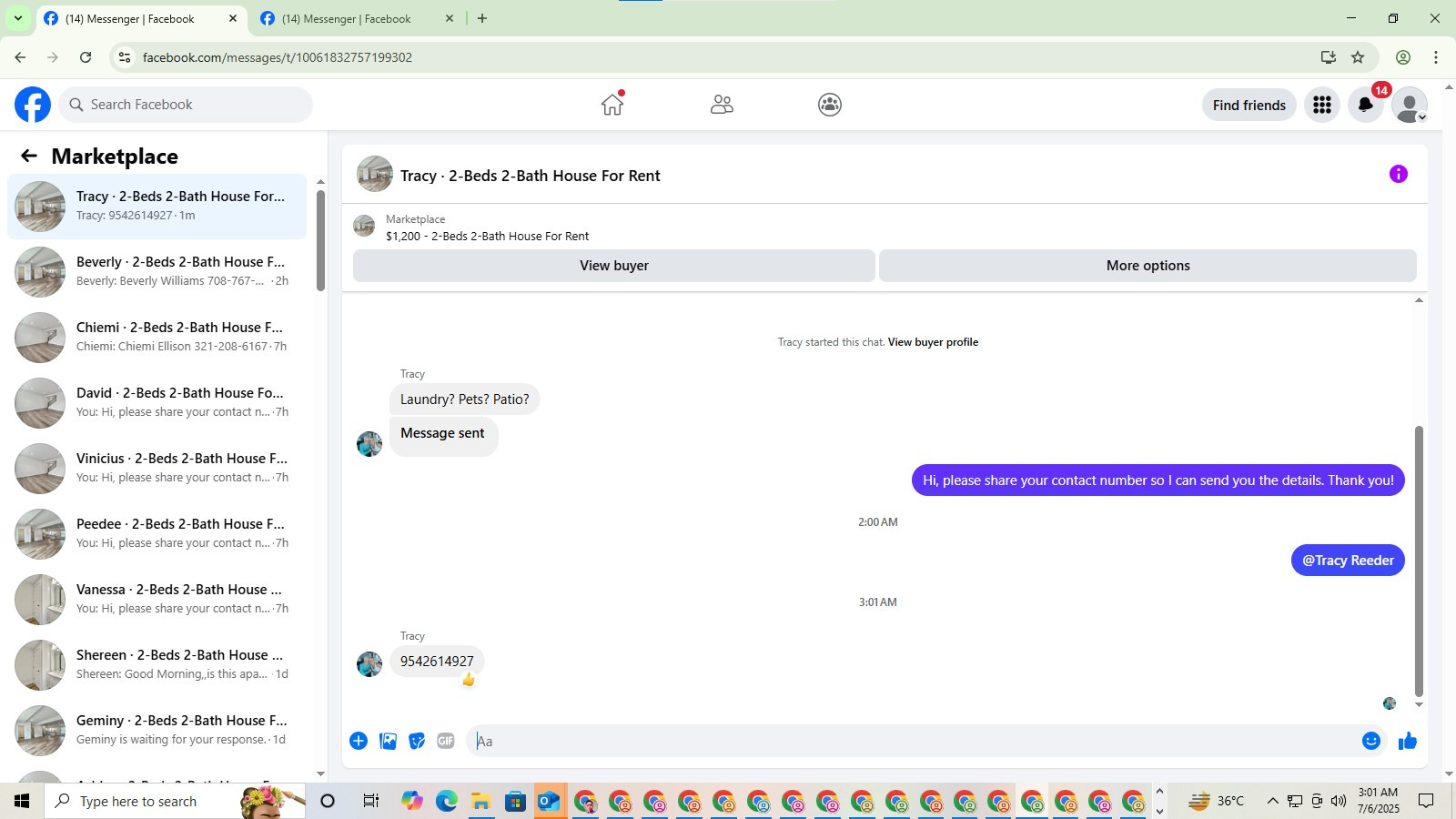This screenshot has height=819, width=1456.
Task: Click the browser back arrow
Action: click(20, 57)
